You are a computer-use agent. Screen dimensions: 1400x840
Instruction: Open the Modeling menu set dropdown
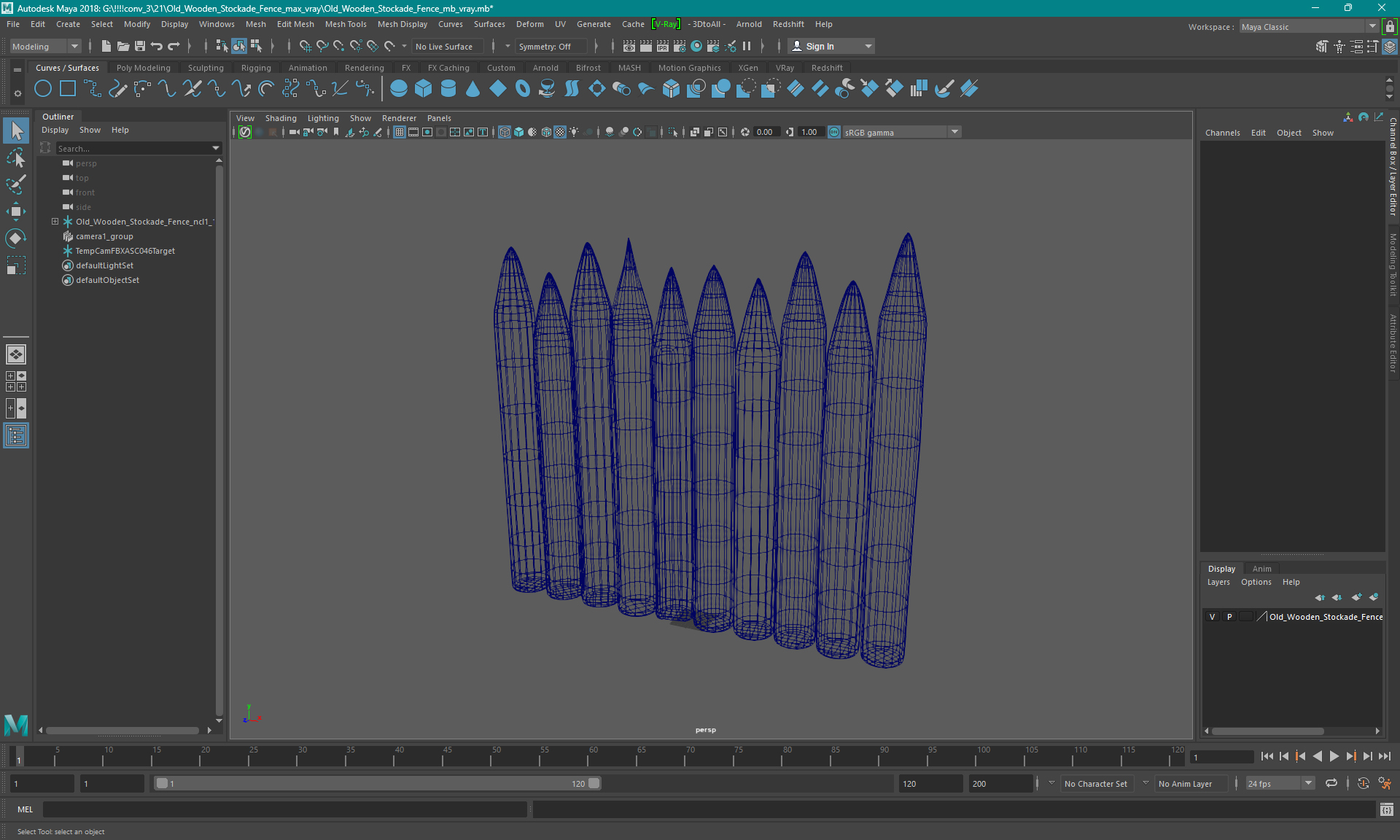coord(45,46)
